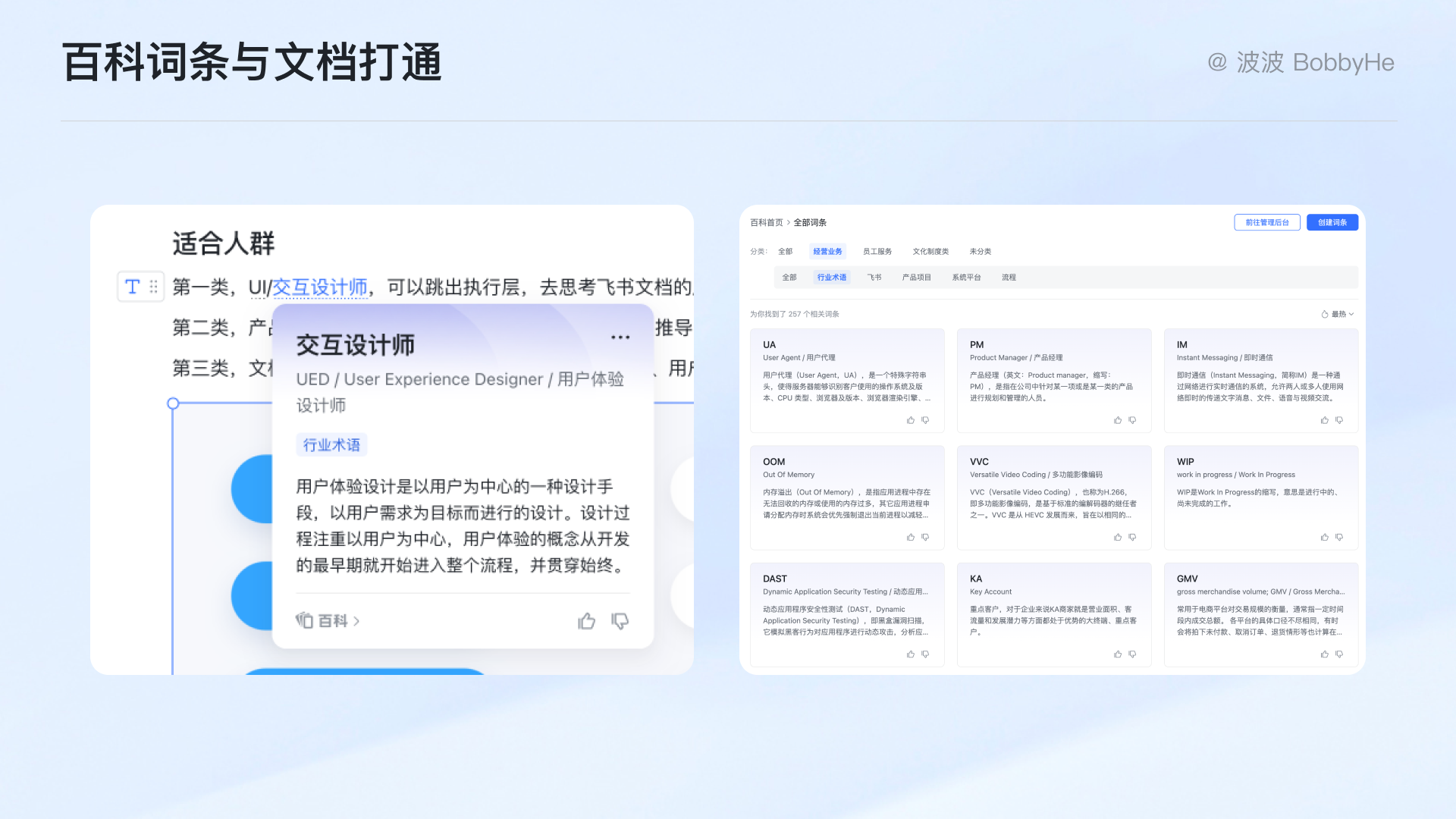The image size is (1456, 819).
Task: Click thumbs-down icon in 交互设计师 popup
Action: pyautogui.click(x=620, y=622)
